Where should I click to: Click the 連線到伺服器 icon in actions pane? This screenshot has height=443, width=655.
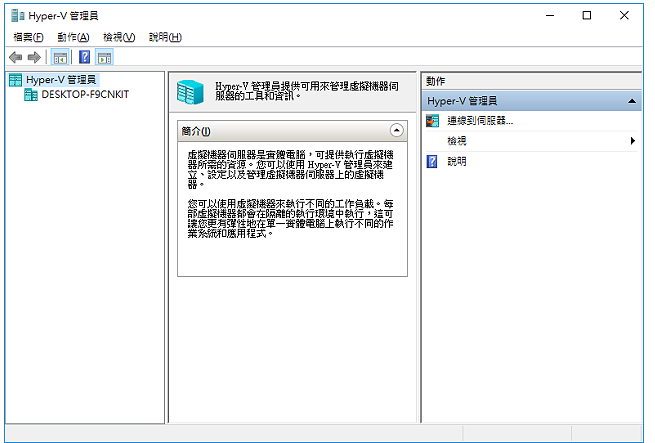point(432,121)
